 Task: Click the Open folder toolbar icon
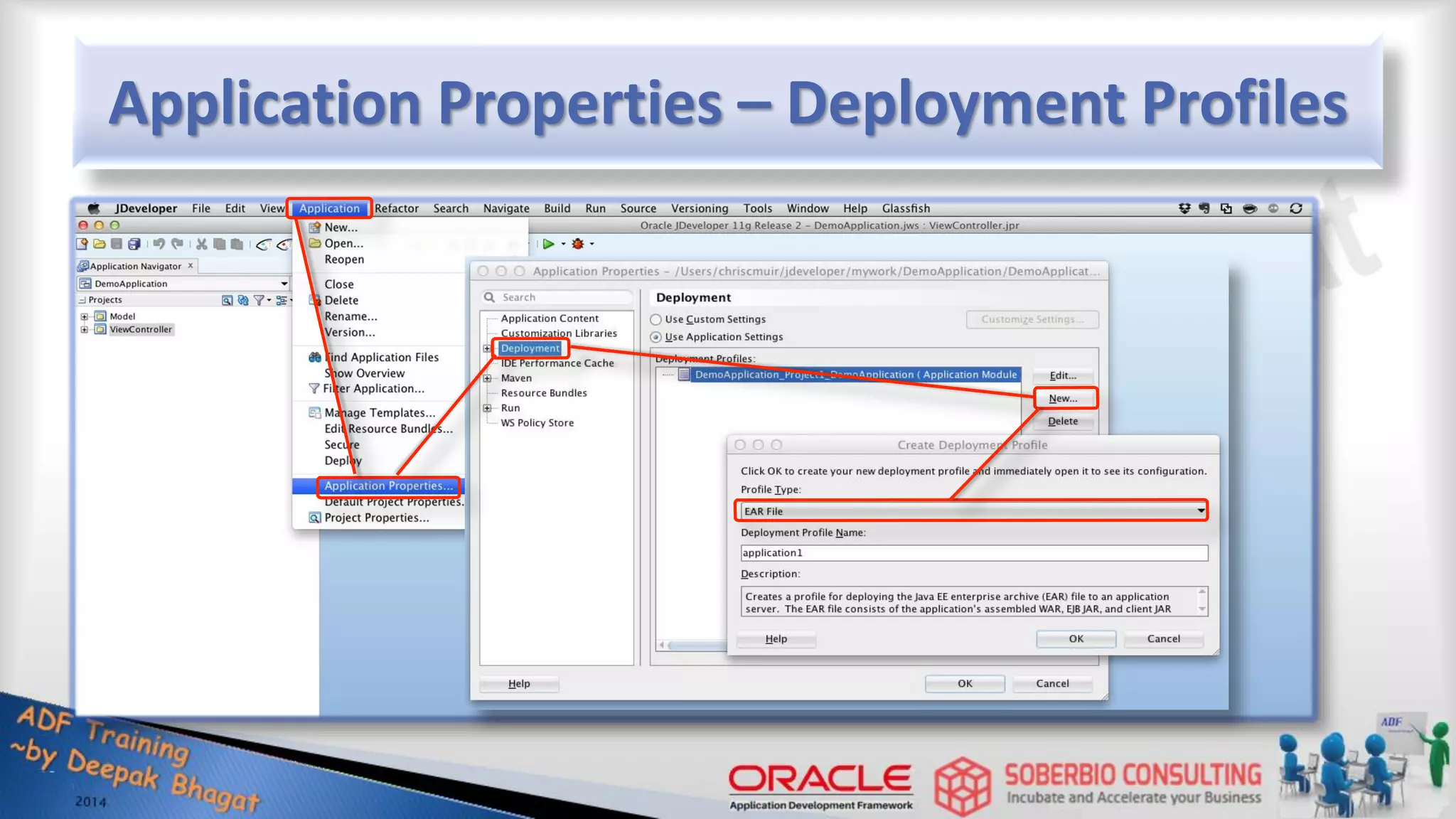(99, 244)
